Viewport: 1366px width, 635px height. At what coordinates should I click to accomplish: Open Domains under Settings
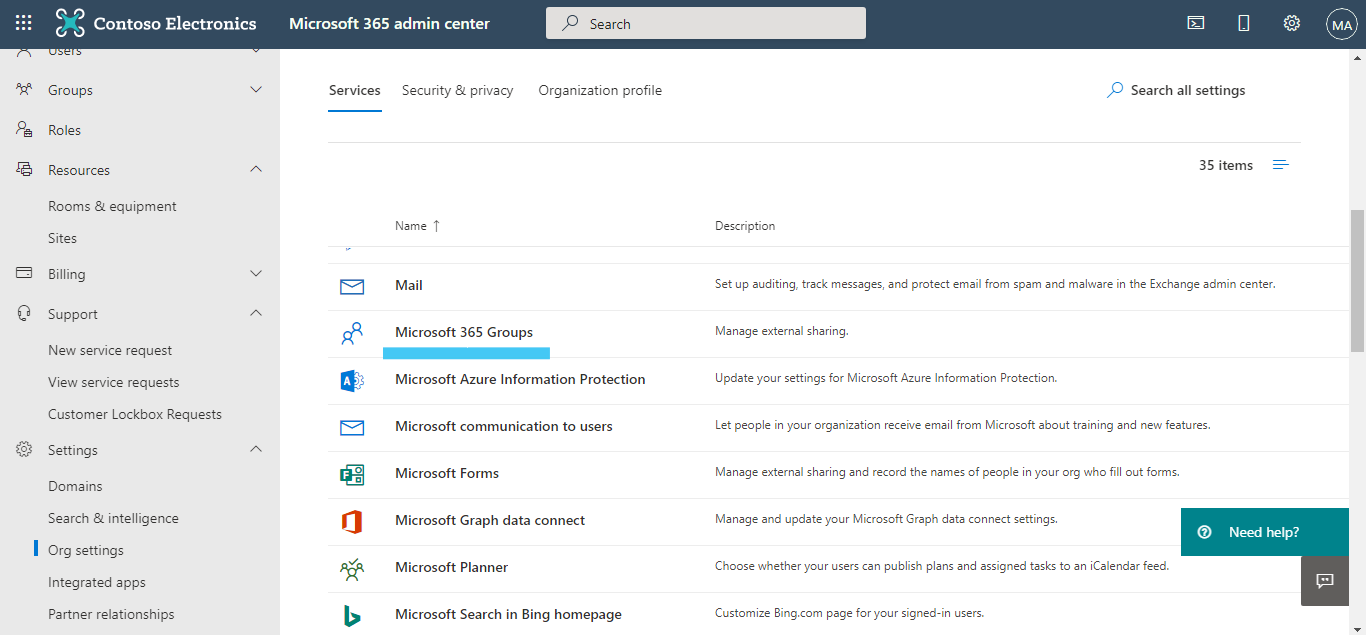pyautogui.click(x=75, y=486)
